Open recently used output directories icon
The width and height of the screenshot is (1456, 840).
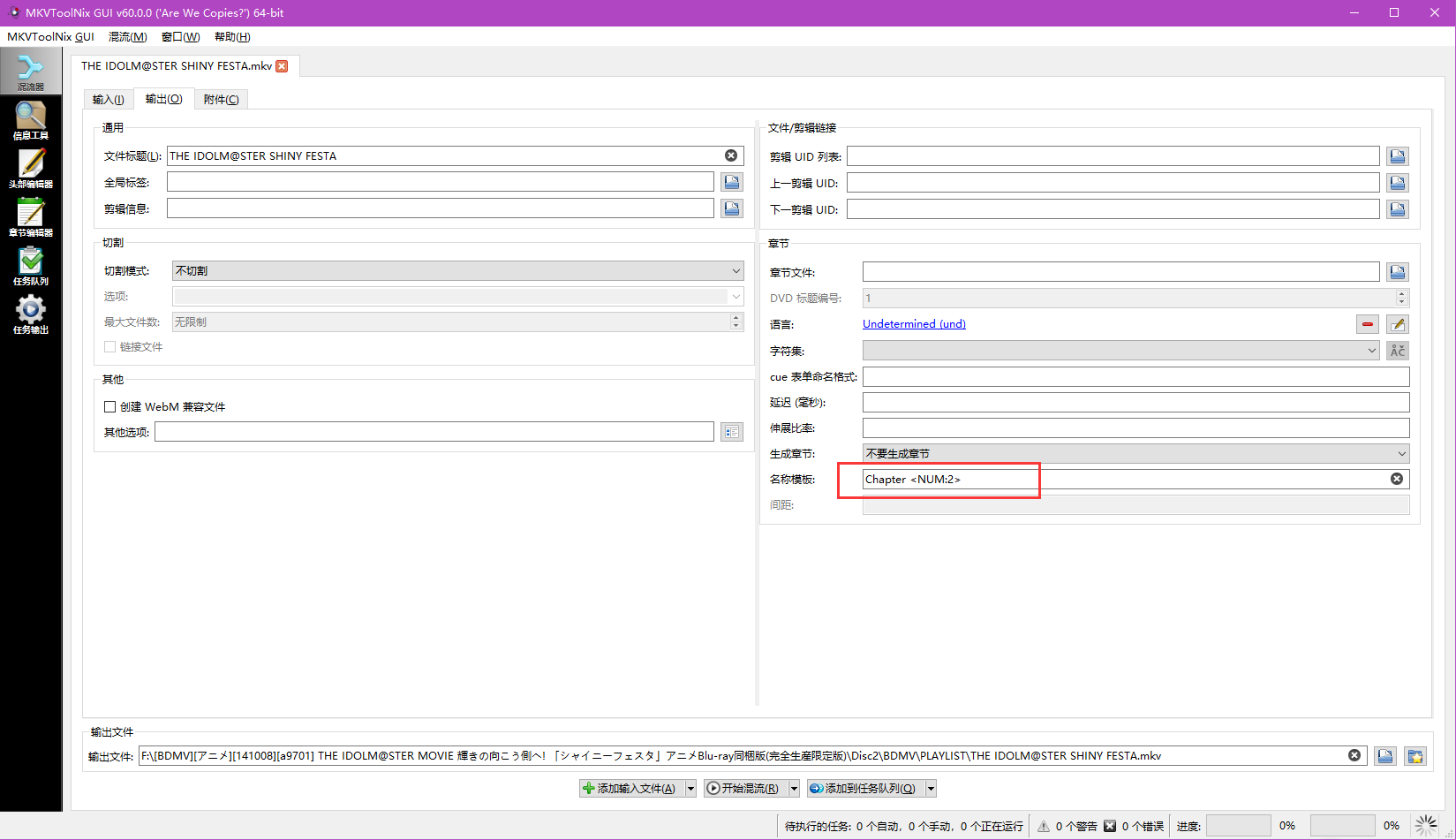[1415, 756]
